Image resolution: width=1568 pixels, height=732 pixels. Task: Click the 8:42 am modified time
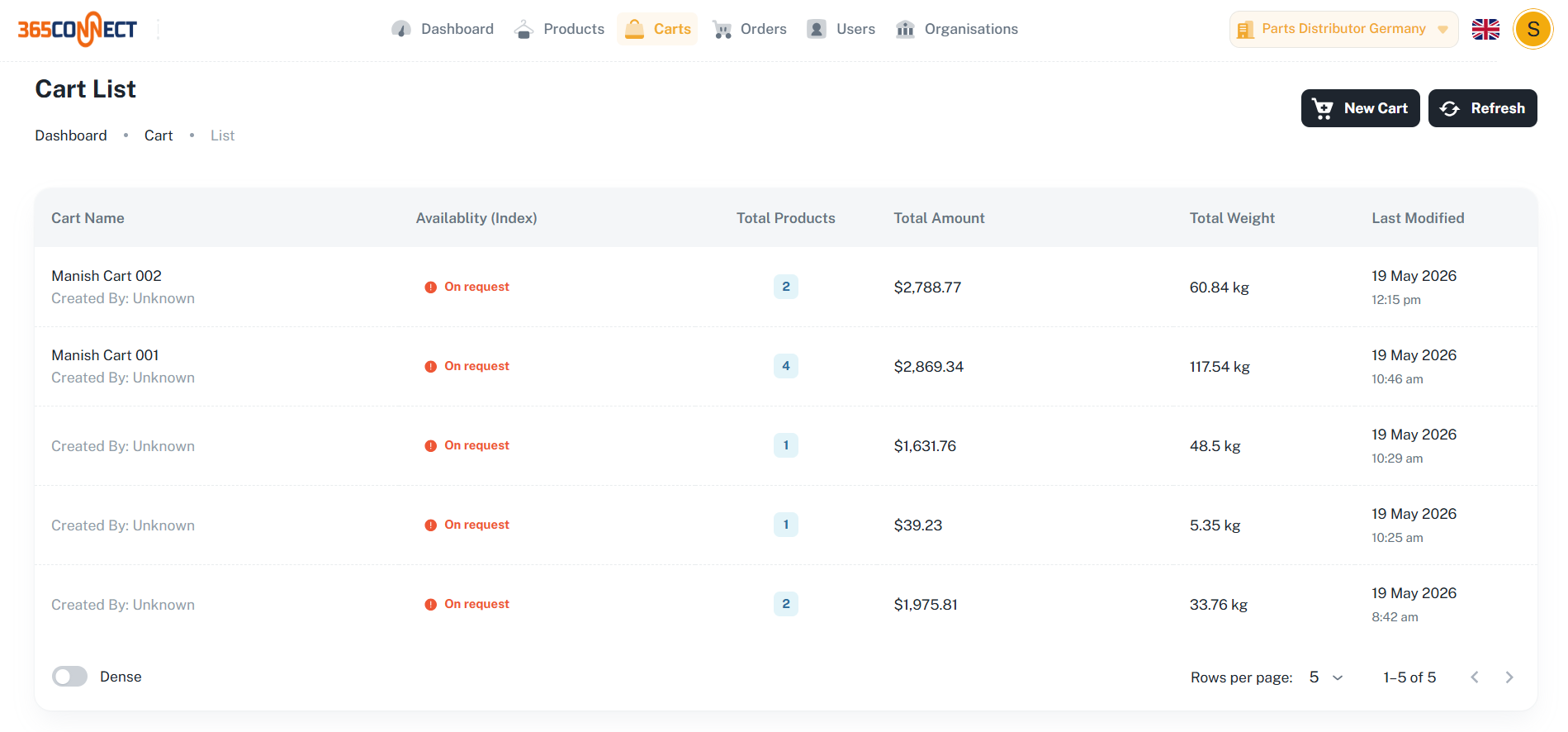point(1395,617)
